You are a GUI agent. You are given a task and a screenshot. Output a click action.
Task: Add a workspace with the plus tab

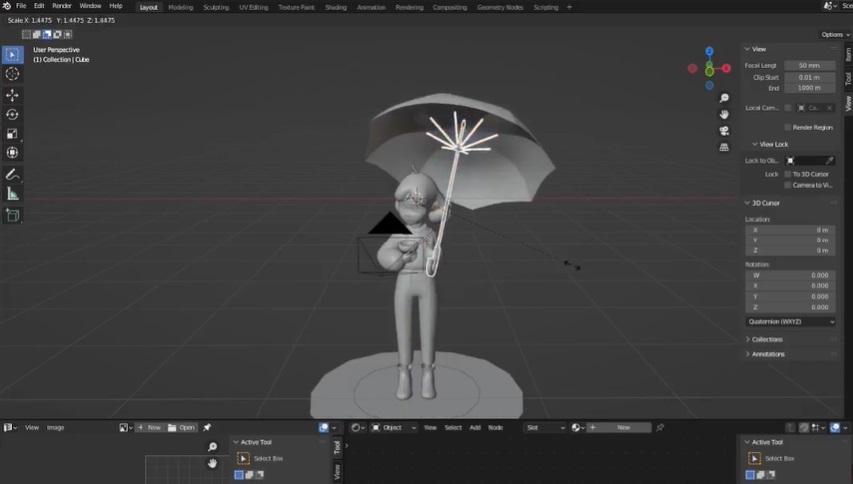pos(570,7)
